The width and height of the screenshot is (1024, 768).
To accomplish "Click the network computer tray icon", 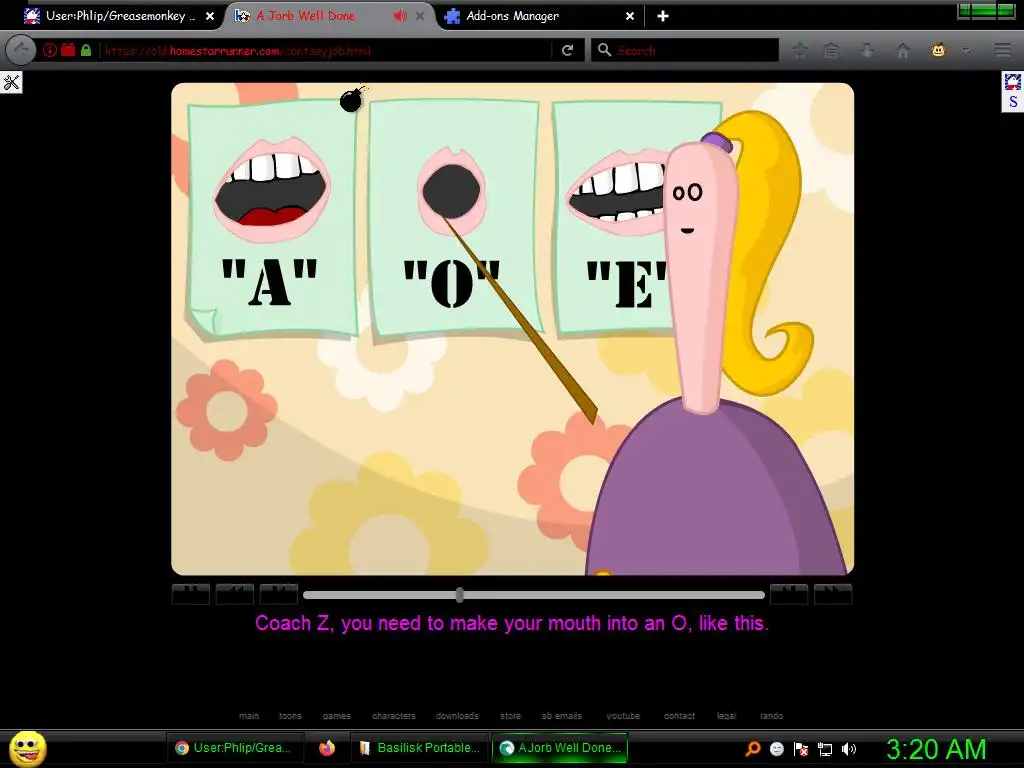I will (825, 749).
